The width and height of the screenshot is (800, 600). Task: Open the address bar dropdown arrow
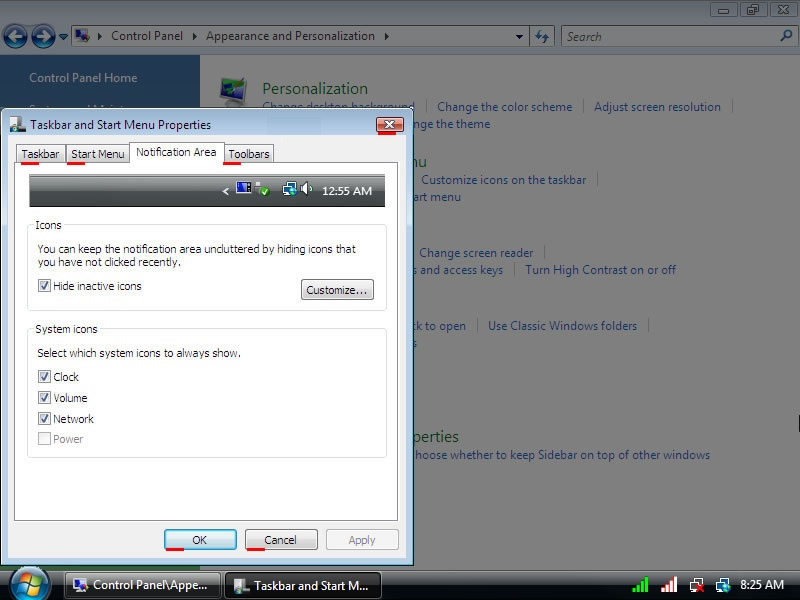[519, 37]
